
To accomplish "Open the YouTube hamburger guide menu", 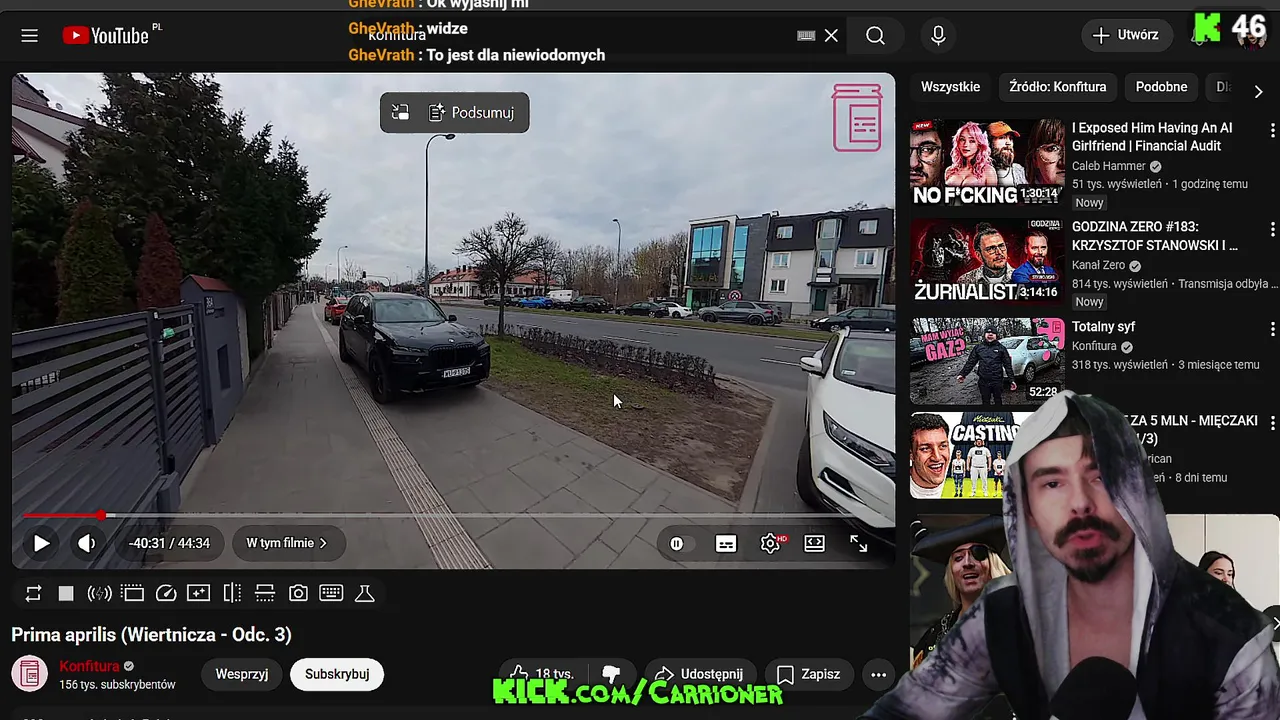I will click(29, 35).
